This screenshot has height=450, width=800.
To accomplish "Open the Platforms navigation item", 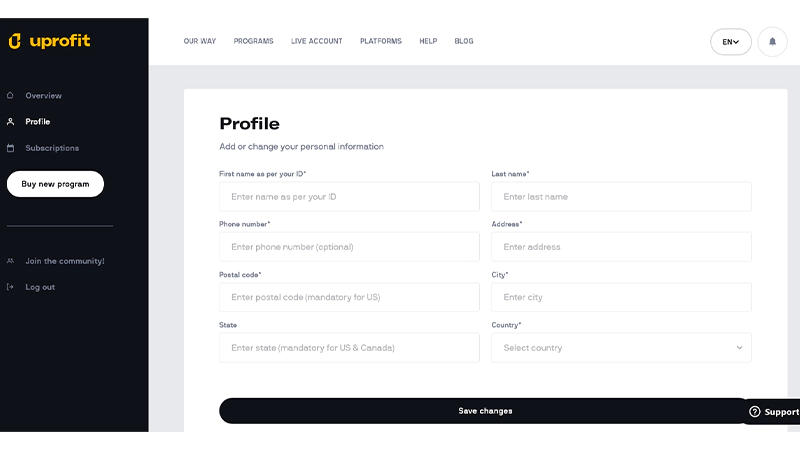I will point(381,42).
